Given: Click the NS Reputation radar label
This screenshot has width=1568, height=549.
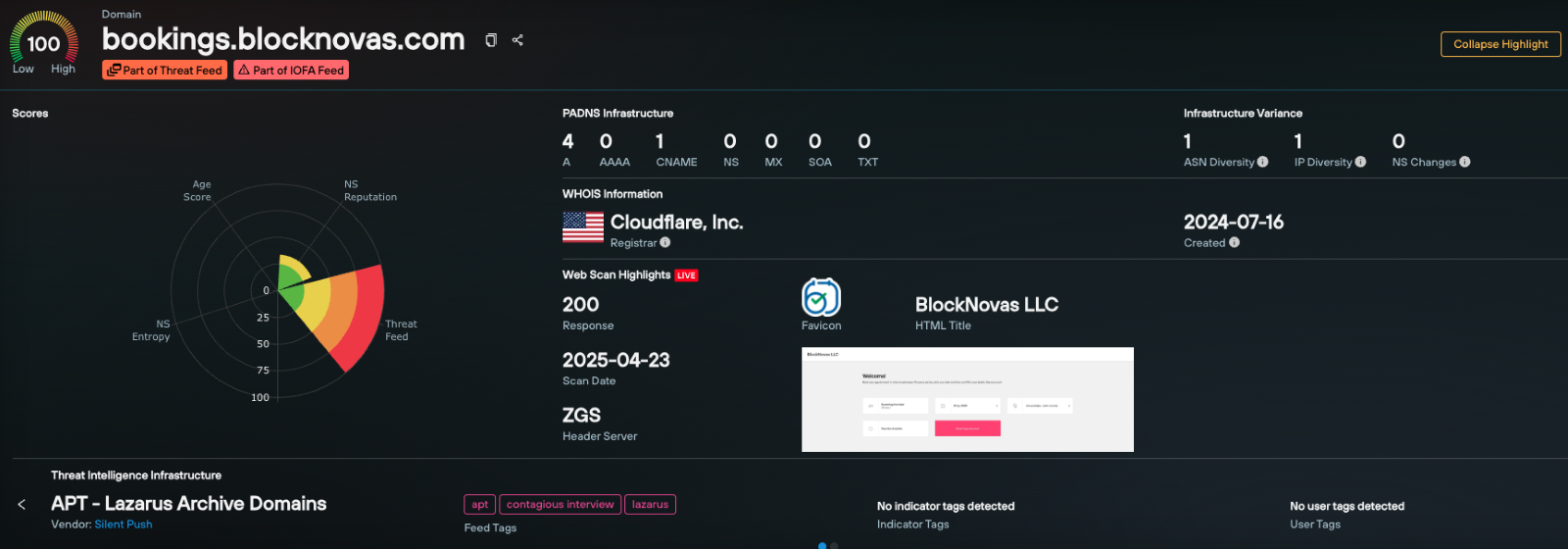Looking at the screenshot, I should pos(370,190).
